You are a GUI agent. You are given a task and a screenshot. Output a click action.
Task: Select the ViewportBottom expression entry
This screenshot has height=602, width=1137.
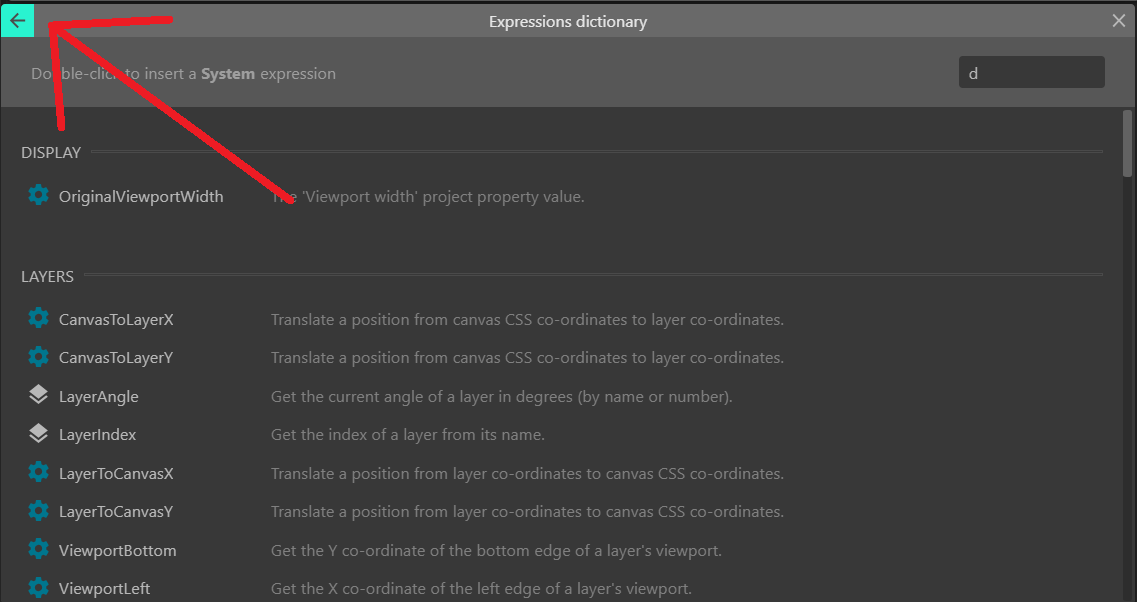pyautogui.click(x=117, y=550)
